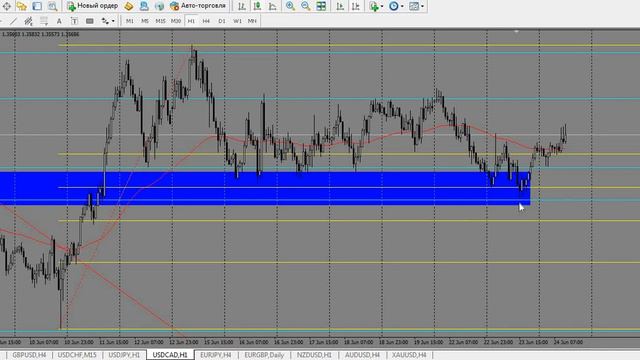Switch to MN timeframe
Image resolution: width=640 pixels, height=360 pixels.
coord(252,21)
